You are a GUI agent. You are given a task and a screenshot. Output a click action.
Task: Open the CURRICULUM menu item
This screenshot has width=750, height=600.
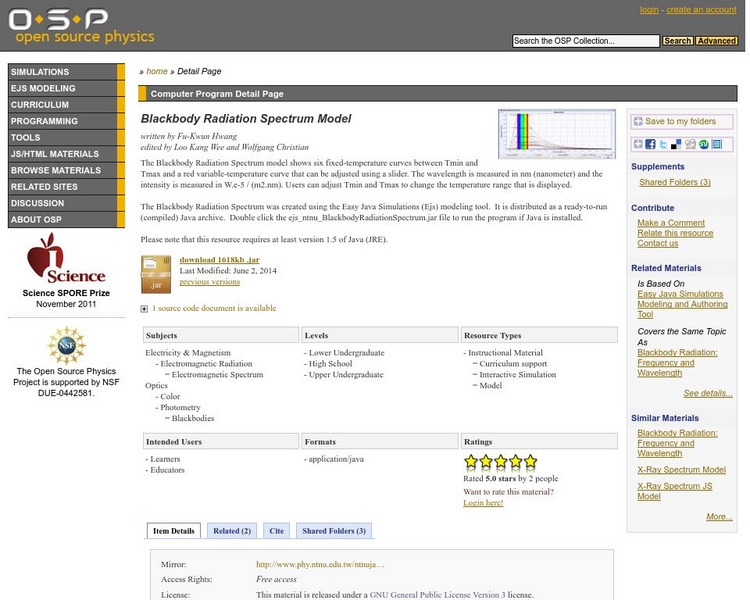(66, 105)
